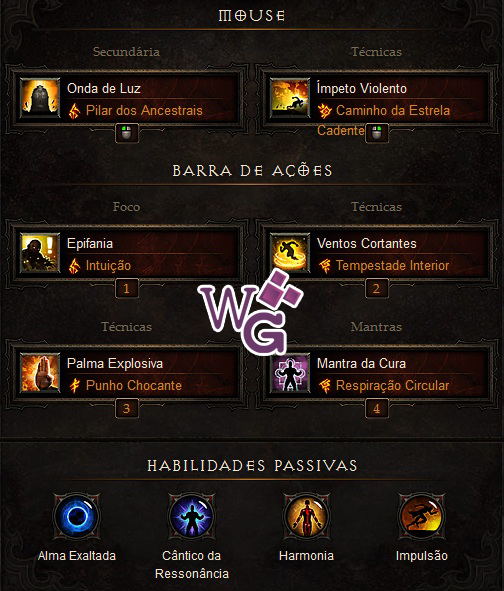Select the Harmonia passive skill icon
The height and width of the screenshot is (591, 504).
pyautogui.click(x=306, y=516)
